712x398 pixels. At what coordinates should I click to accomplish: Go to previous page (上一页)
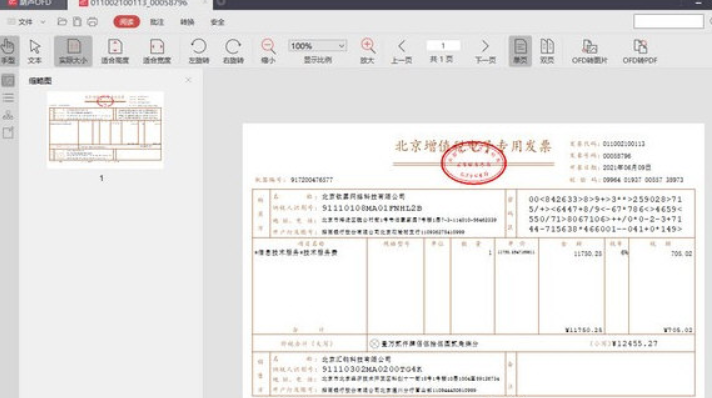pyautogui.click(x=401, y=51)
